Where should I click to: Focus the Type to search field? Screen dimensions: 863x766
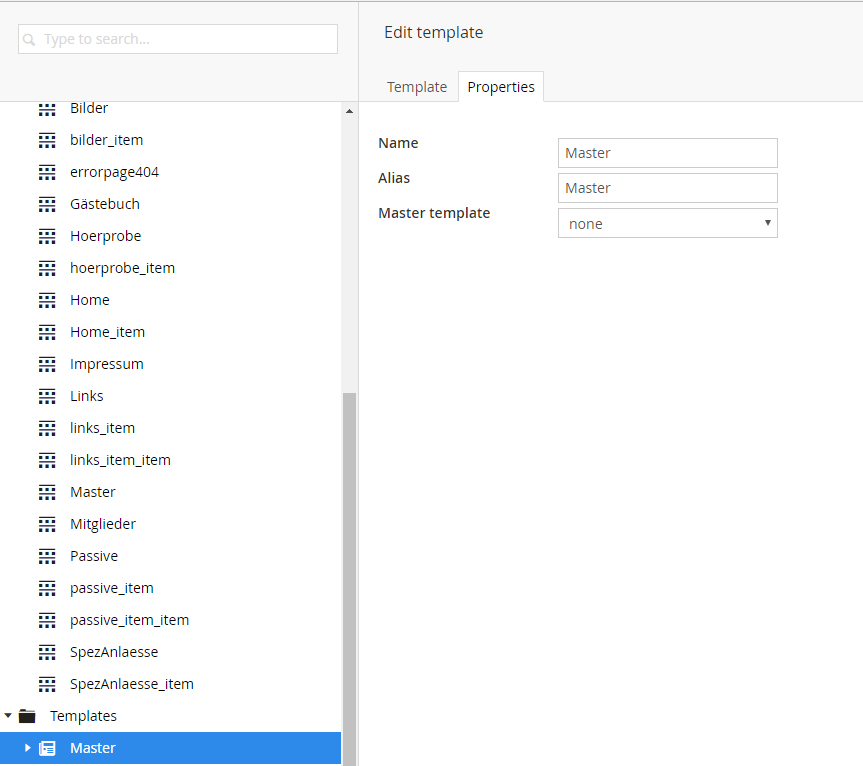click(x=178, y=39)
